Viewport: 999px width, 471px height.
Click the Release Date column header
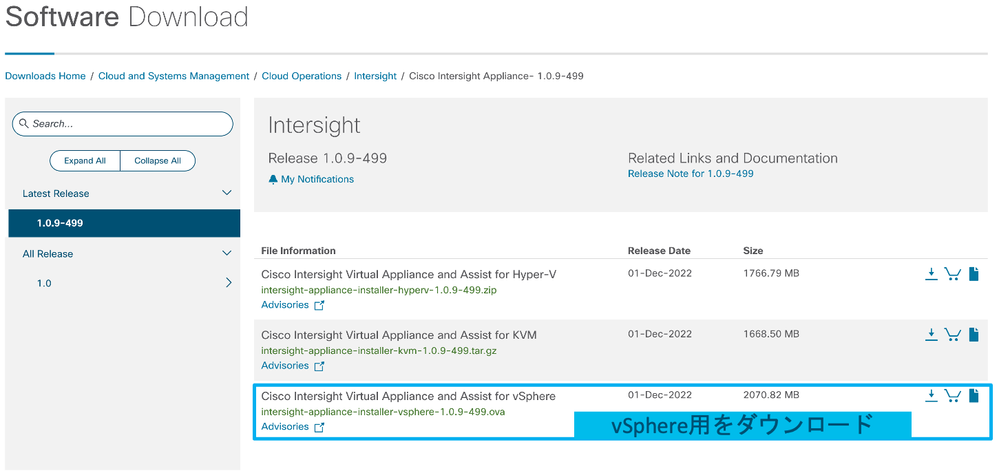(x=659, y=250)
